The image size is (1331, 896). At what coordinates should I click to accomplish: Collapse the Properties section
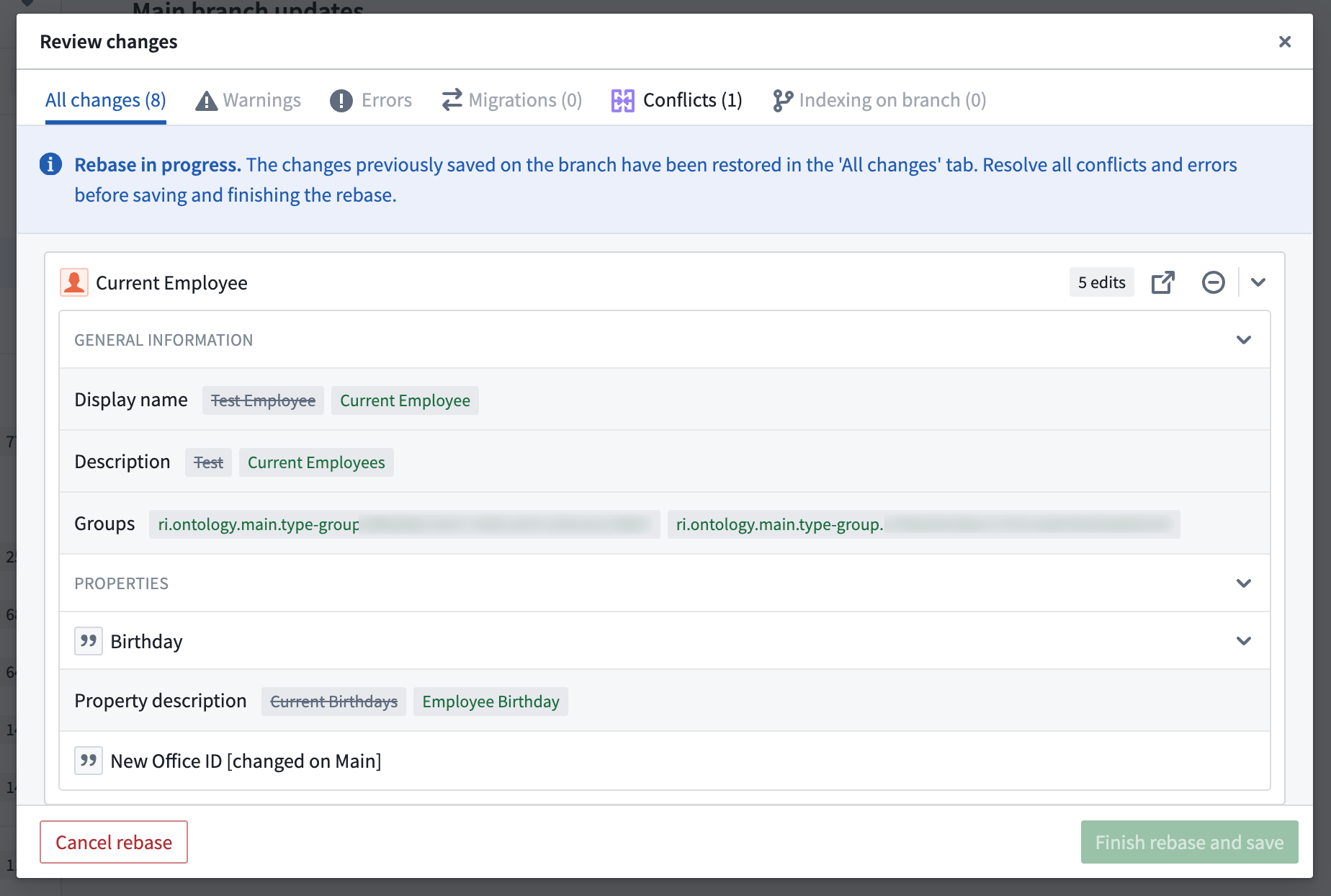tap(1244, 583)
